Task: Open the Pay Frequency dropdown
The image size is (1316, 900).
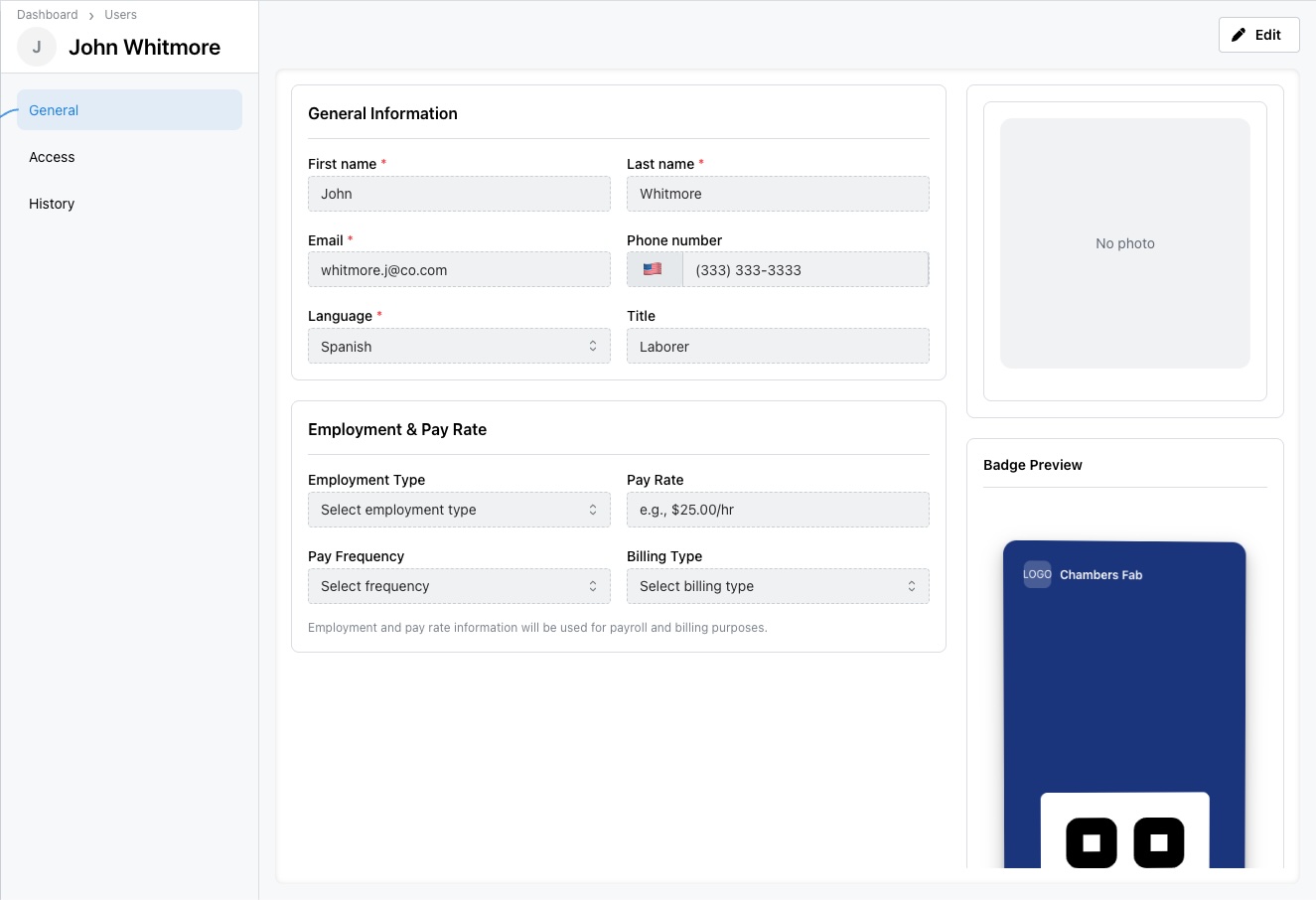Action: click(x=459, y=586)
